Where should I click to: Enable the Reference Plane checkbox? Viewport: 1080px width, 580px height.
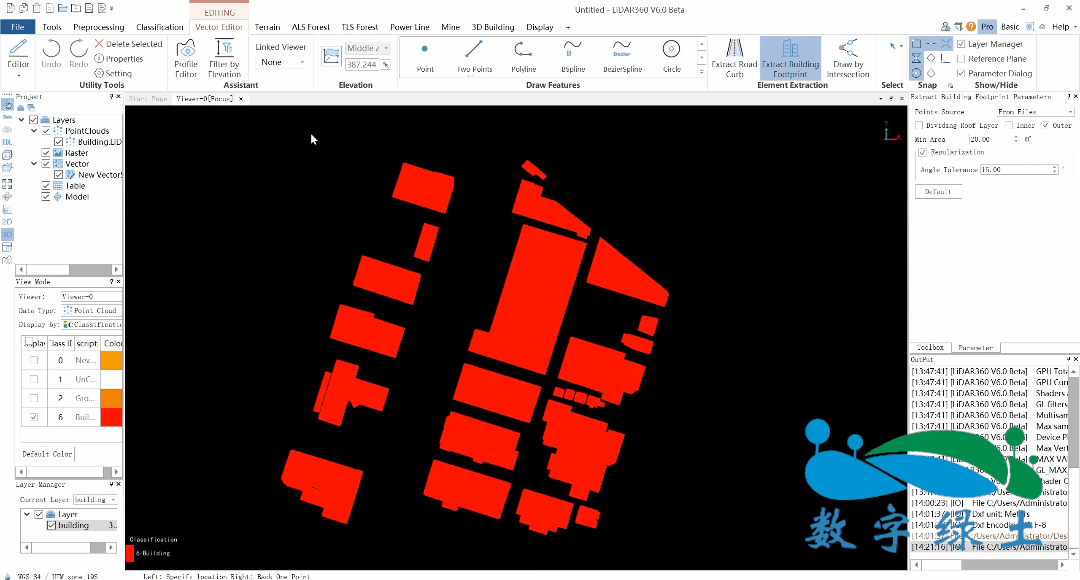tap(961, 59)
